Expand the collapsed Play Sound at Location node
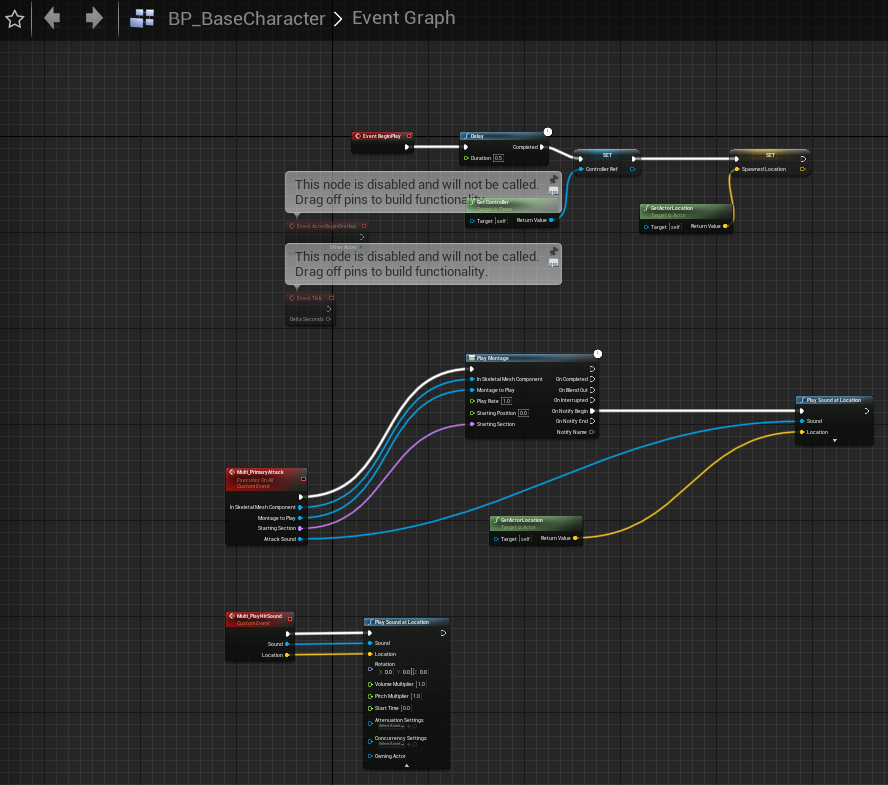This screenshot has height=785, width=888. coord(835,441)
